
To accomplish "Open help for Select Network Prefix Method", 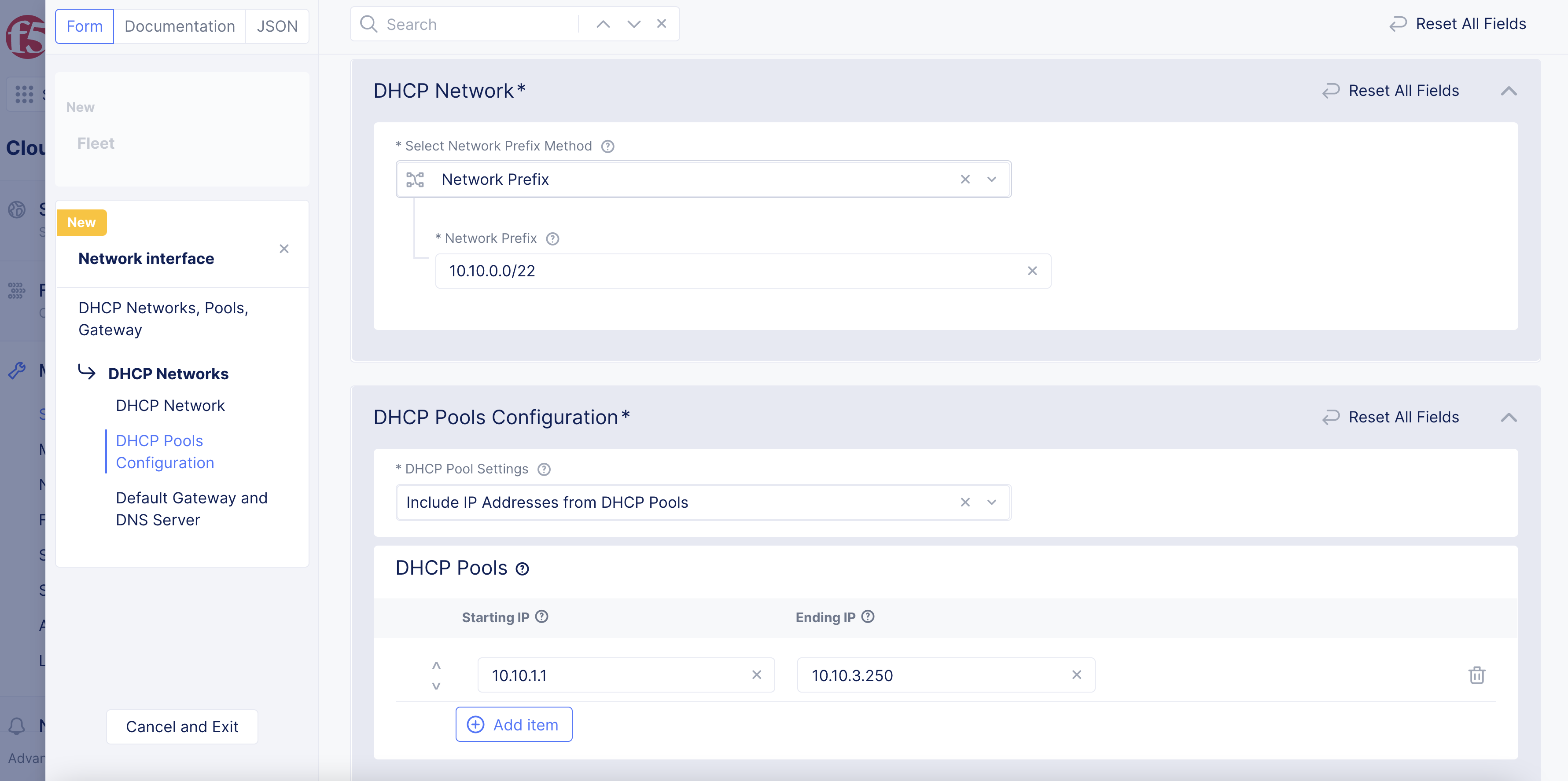I will point(607,147).
